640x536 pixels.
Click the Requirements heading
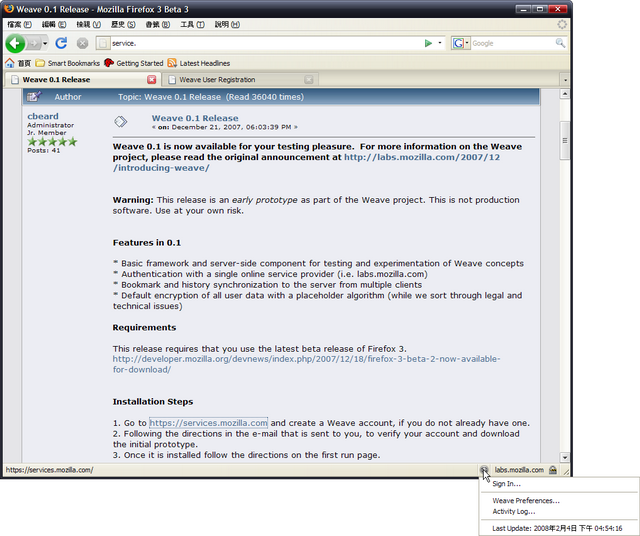tap(144, 327)
